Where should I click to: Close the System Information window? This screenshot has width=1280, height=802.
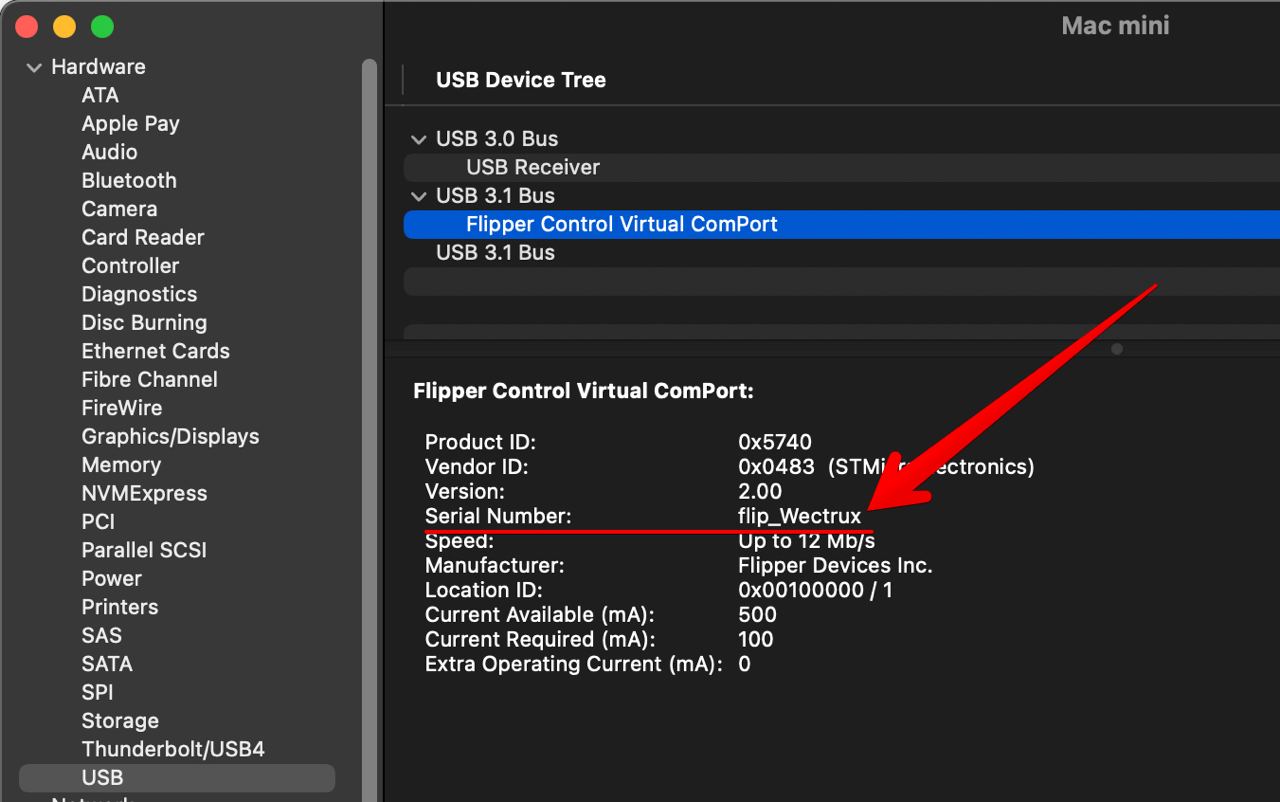tap(26, 27)
